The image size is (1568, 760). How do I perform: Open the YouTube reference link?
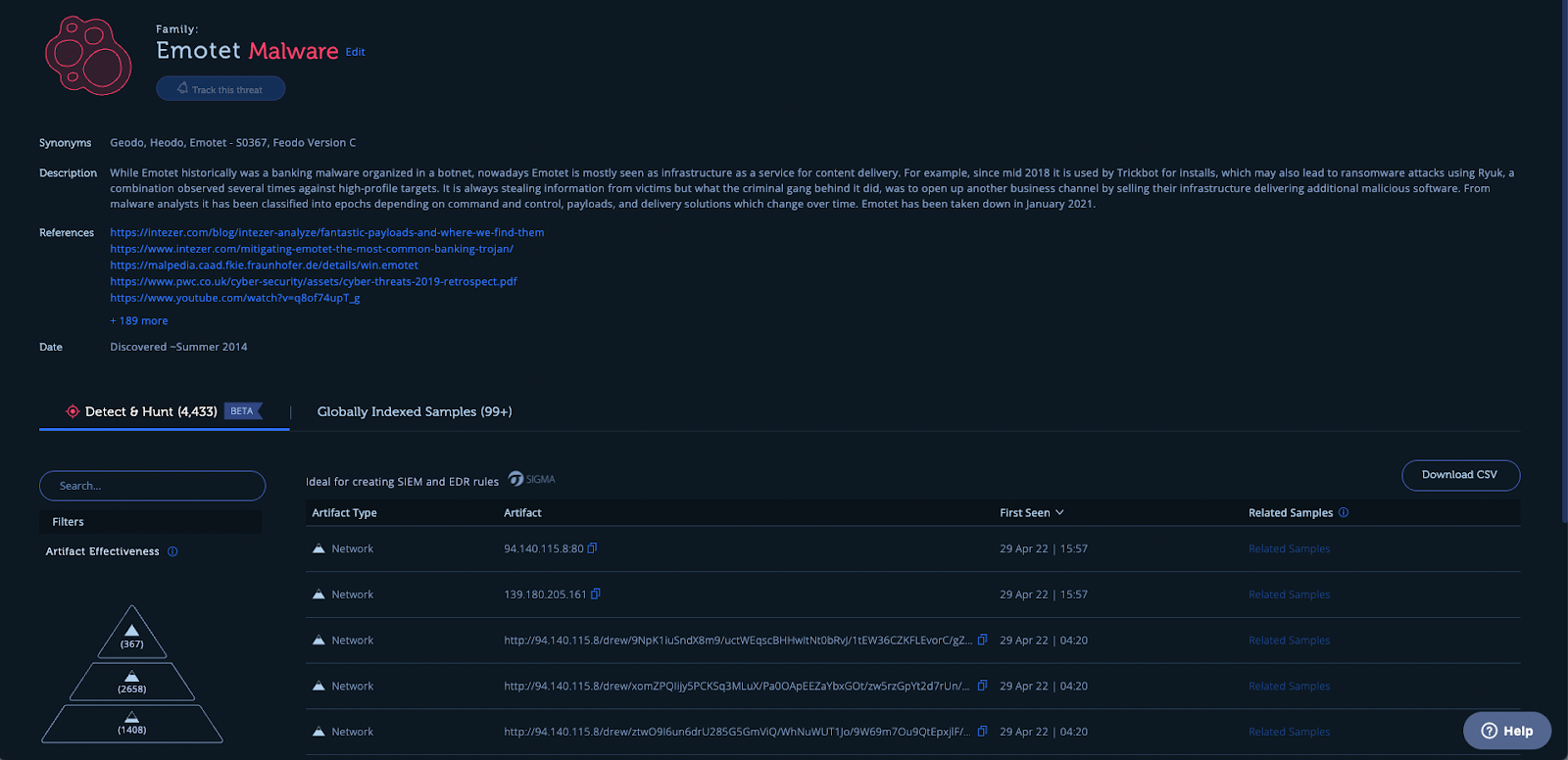click(235, 298)
